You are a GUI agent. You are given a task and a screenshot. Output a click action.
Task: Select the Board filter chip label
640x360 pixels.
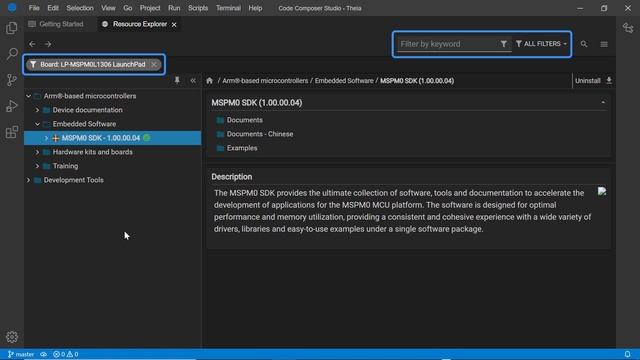coord(93,64)
